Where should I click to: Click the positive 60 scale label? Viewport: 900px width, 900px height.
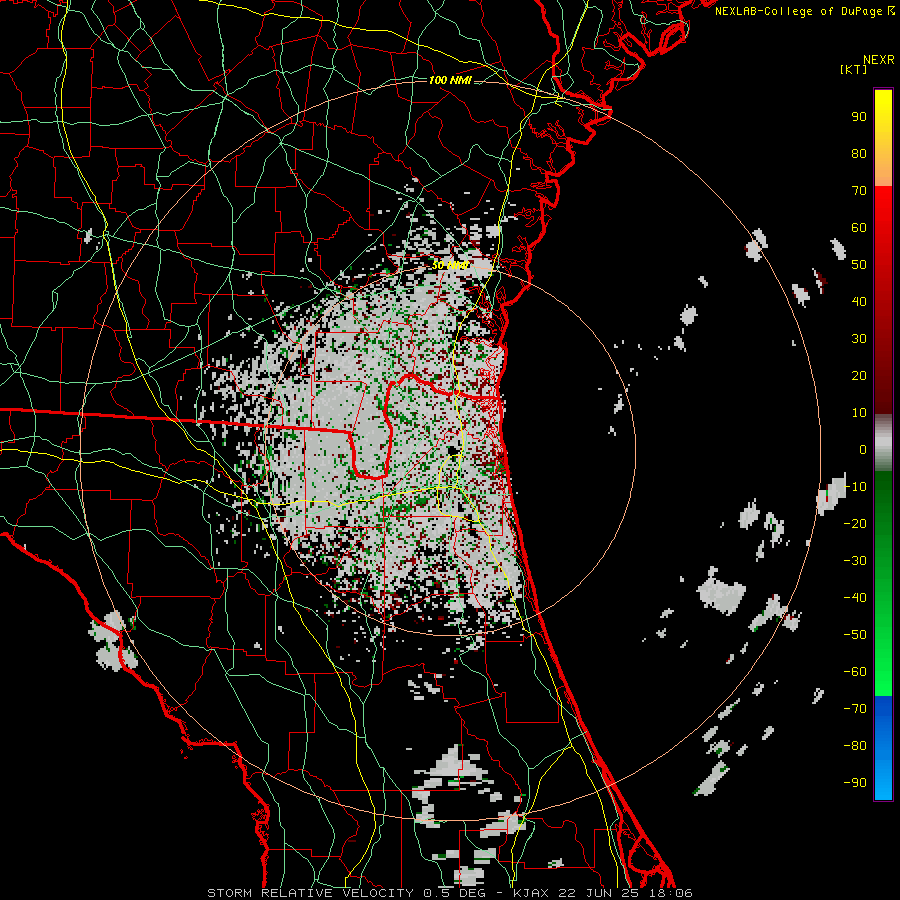pyautogui.click(x=859, y=227)
